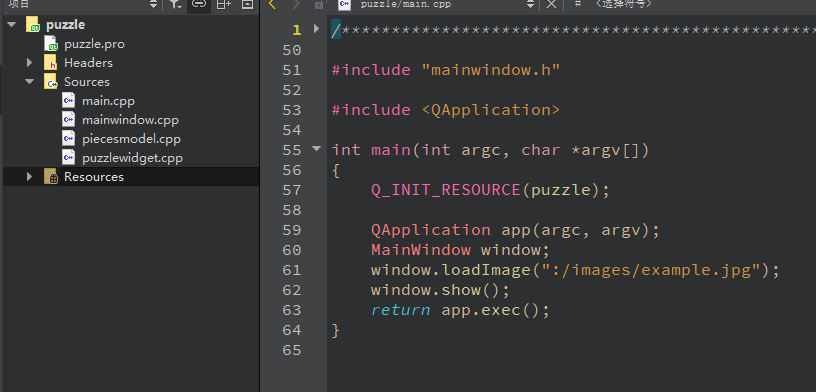Click the mainwindow.cpp file icon
Image resolution: width=816 pixels, height=392 pixels.
coord(68,120)
